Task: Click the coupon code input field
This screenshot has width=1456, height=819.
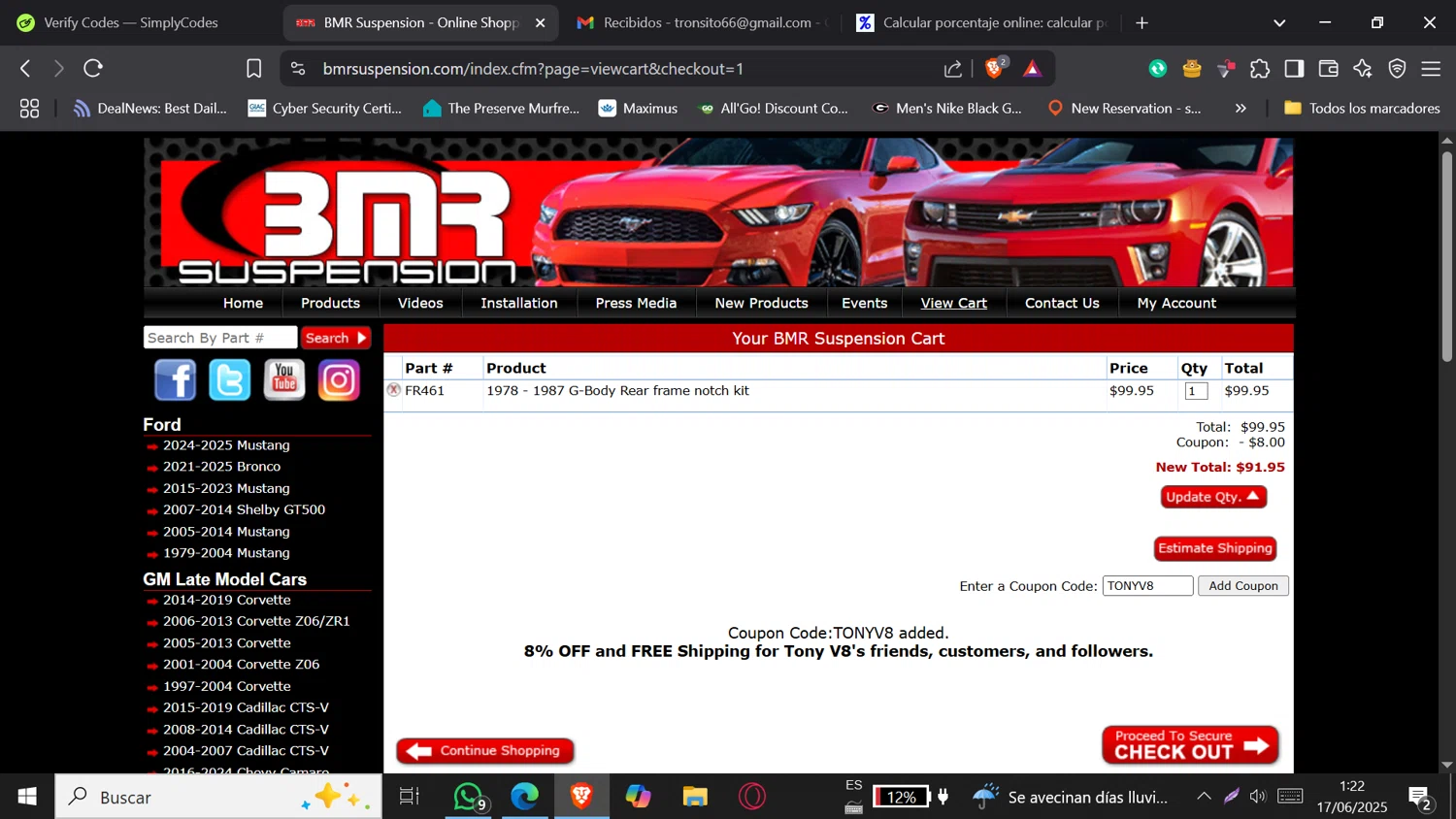Action: 1147,586
